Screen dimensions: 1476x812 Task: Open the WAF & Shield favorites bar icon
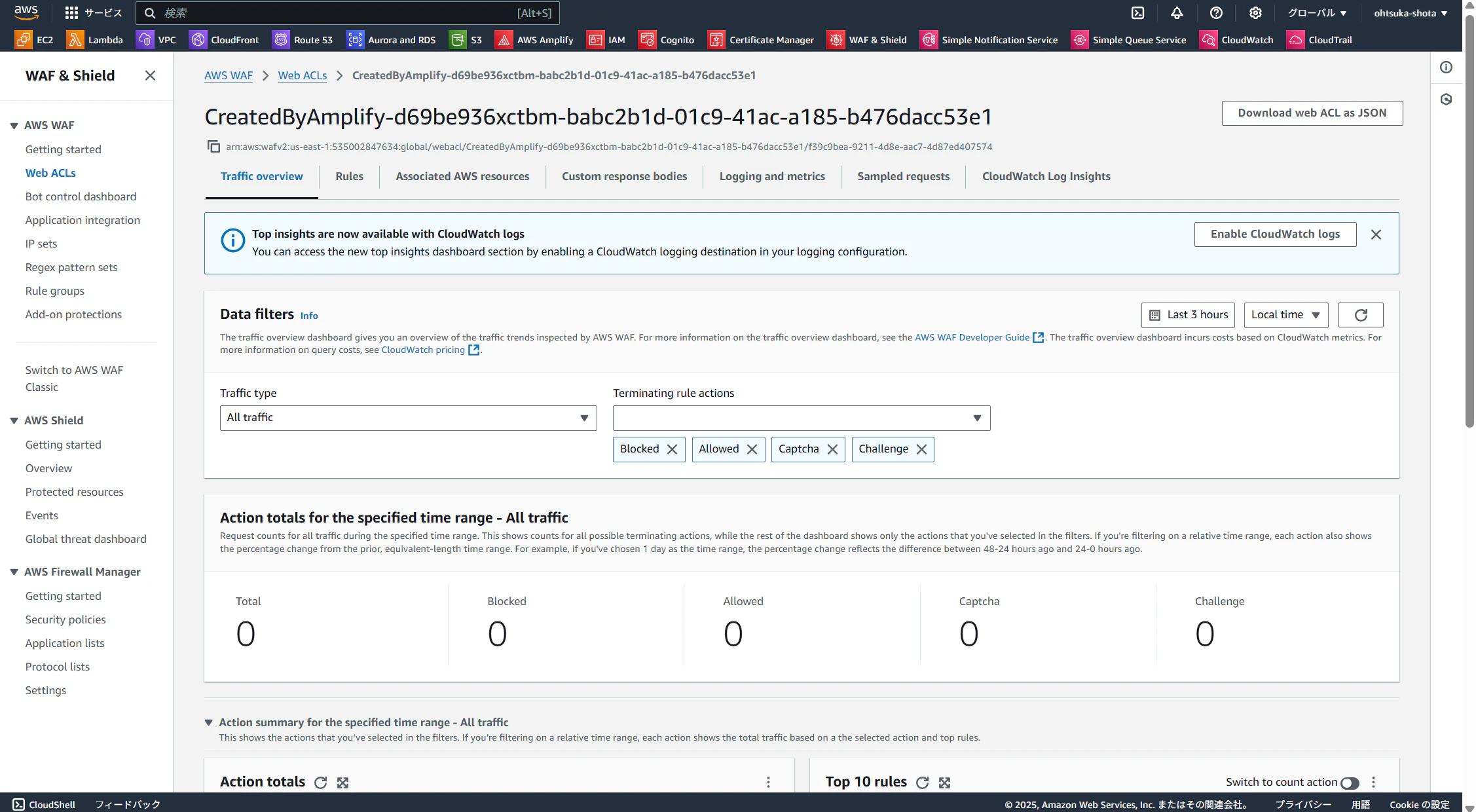click(x=836, y=40)
